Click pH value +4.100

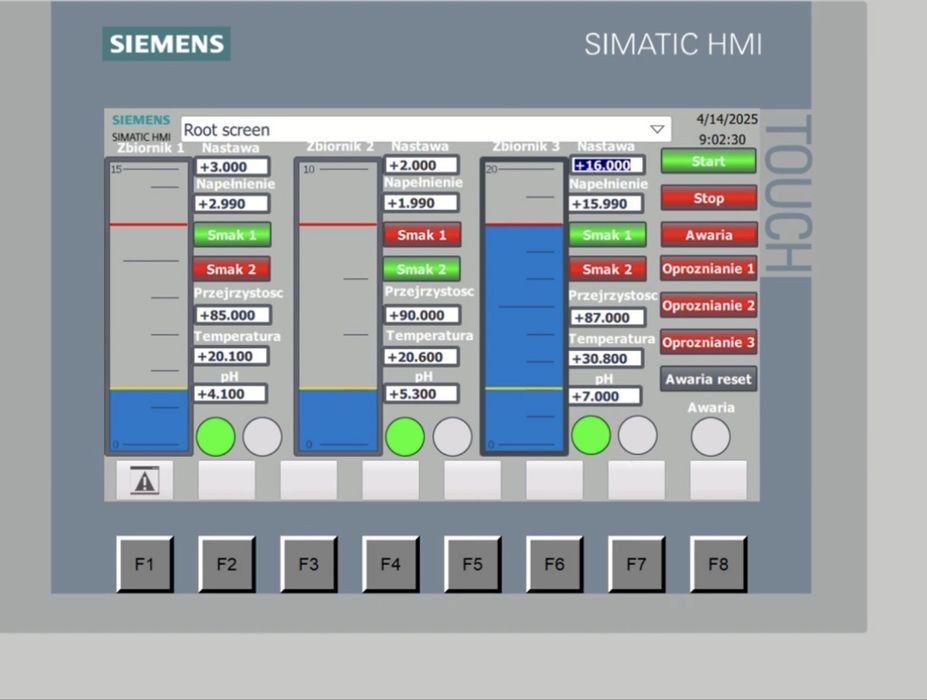pos(230,394)
